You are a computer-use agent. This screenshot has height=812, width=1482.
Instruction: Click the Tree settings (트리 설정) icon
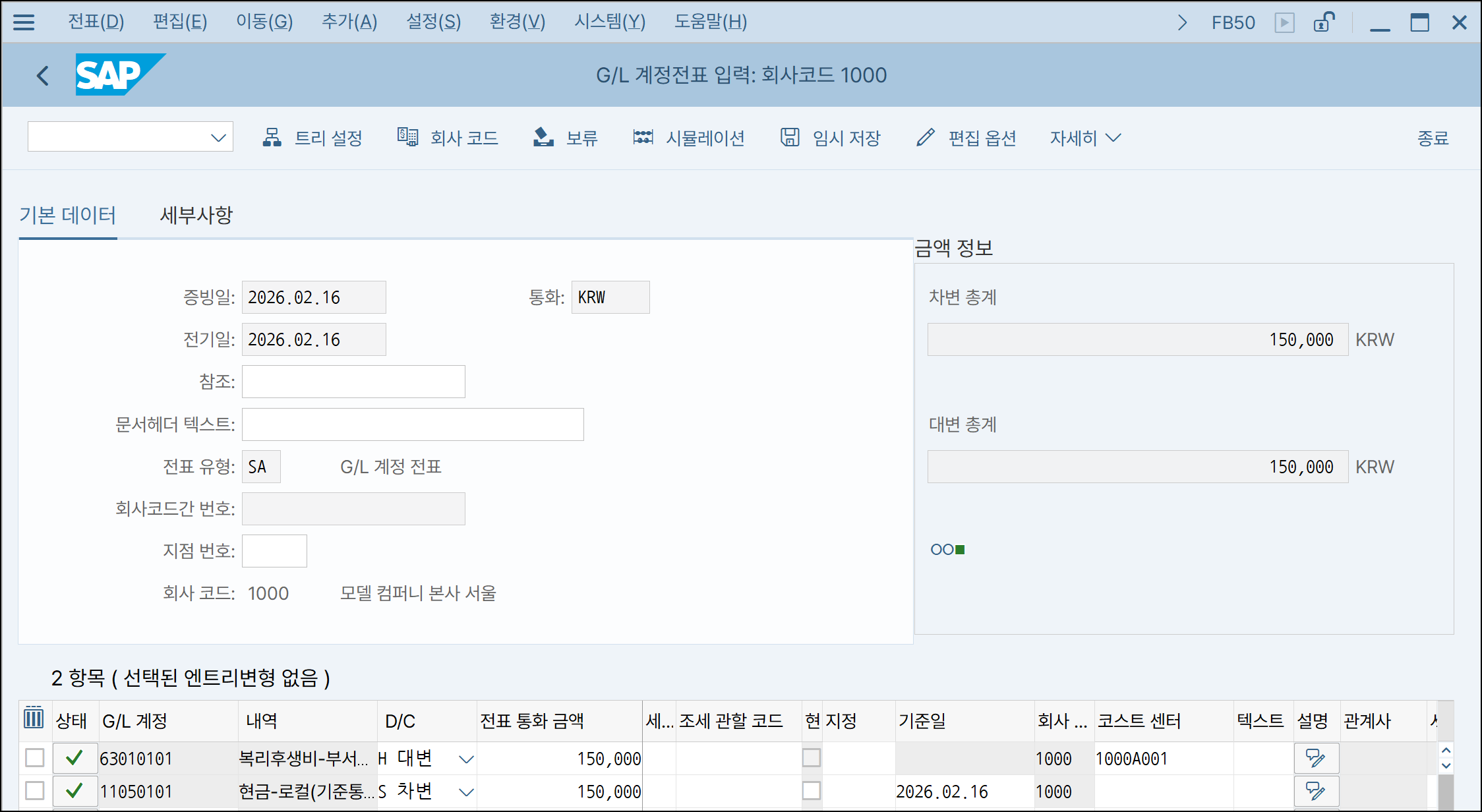(272, 137)
